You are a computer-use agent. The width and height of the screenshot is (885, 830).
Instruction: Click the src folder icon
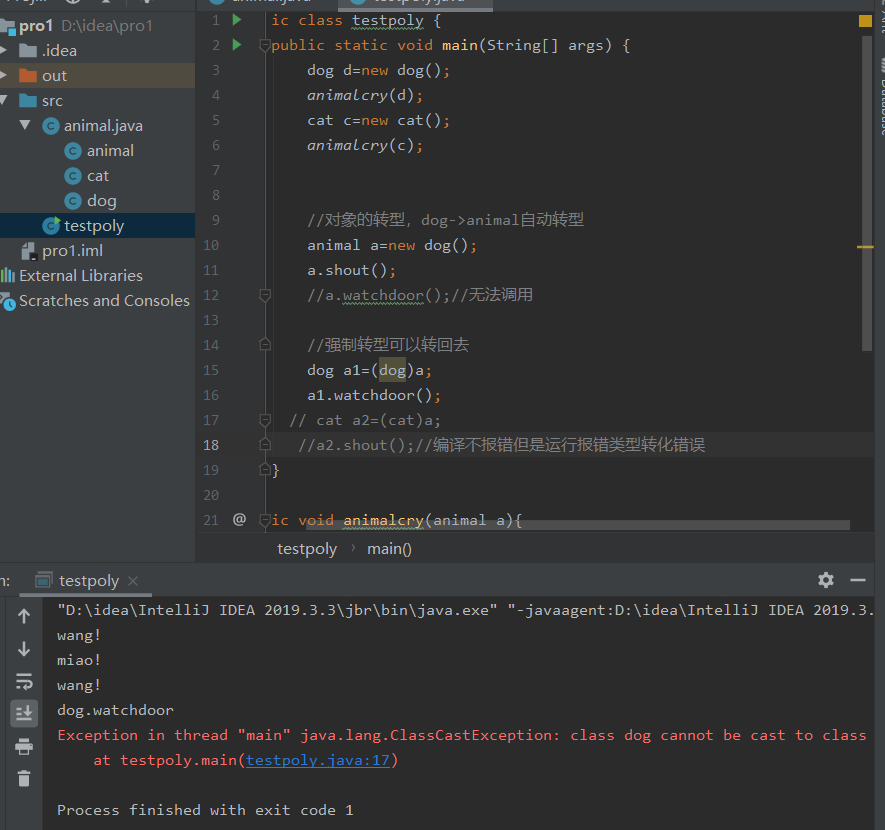point(28,100)
